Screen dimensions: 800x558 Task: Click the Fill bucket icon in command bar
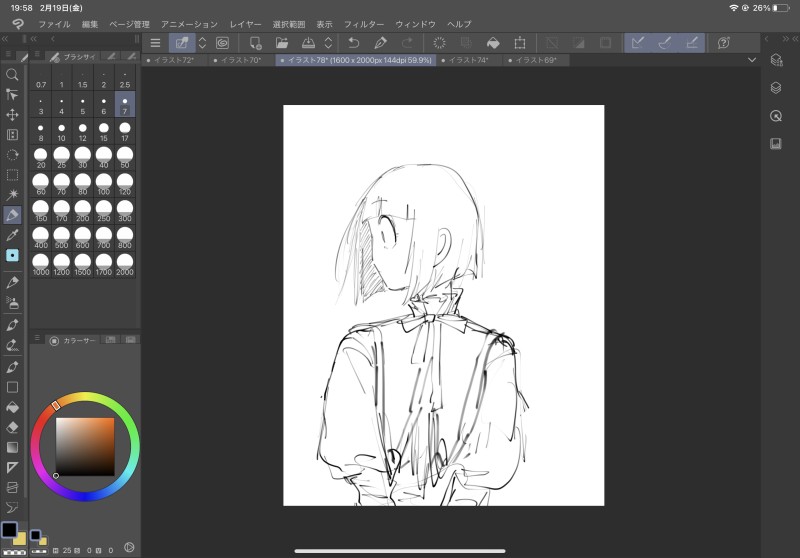(493, 43)
